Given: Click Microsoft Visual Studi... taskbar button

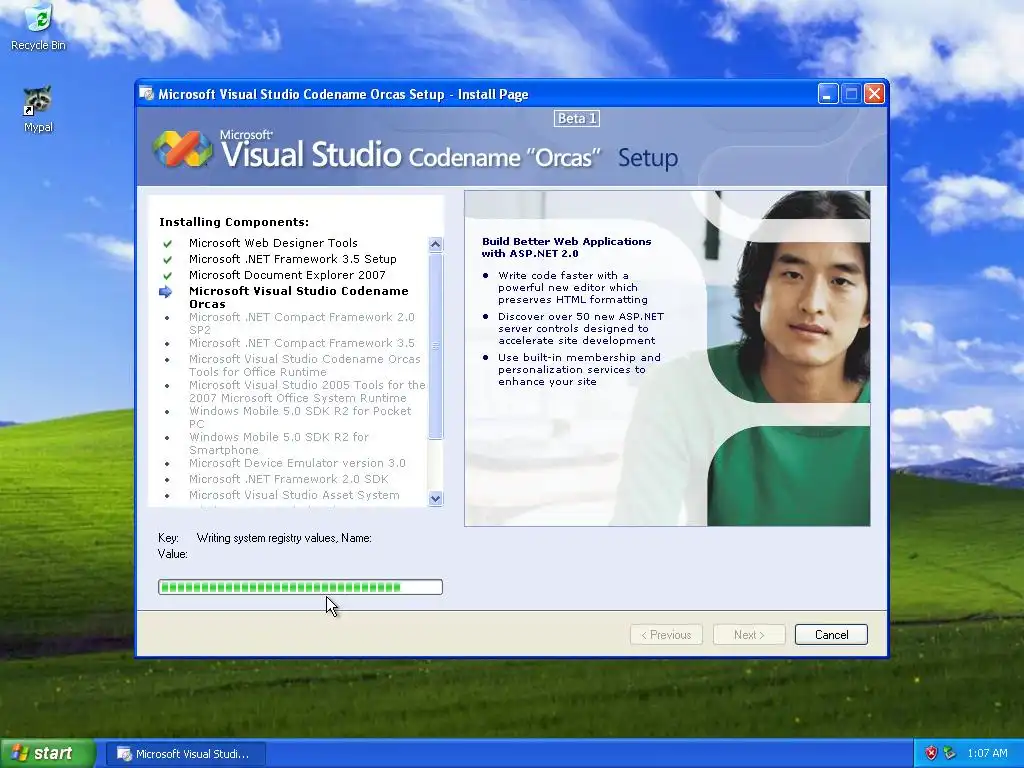Looking at the screenshot, I should 185,754.
